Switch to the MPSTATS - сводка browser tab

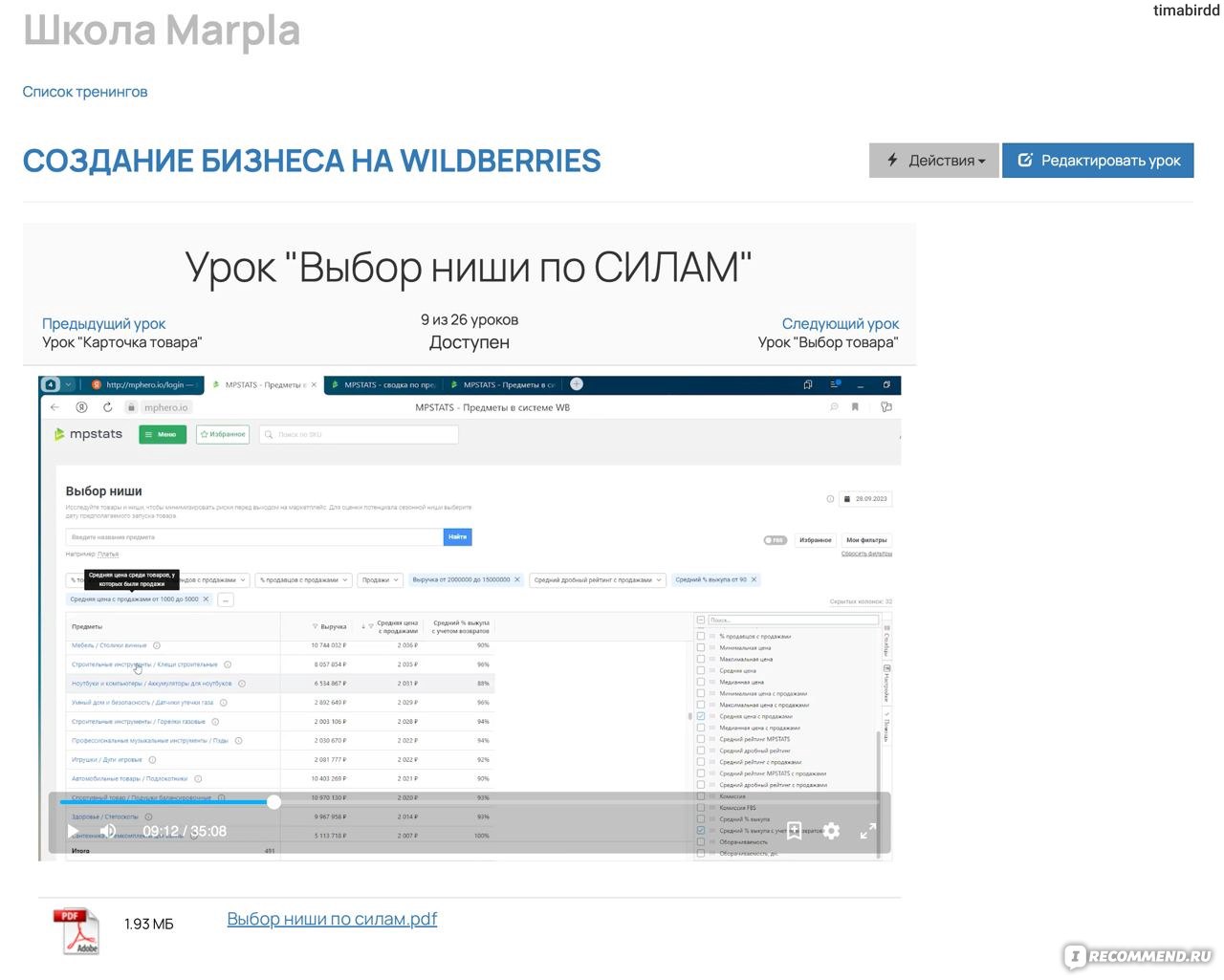coord(382,384)
